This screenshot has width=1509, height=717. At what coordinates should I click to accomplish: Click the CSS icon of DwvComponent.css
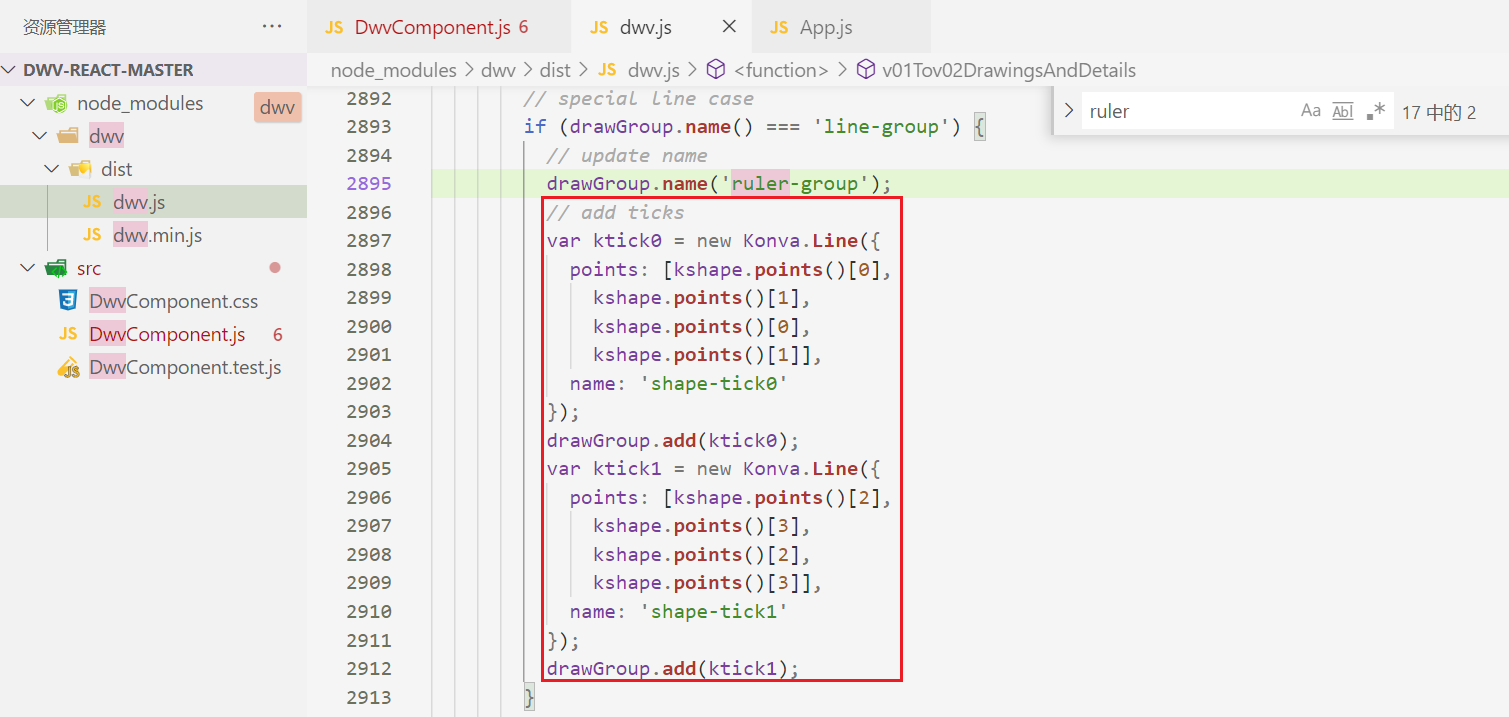68,301
